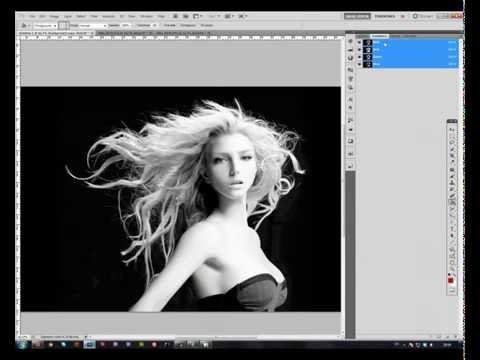The height and width of the screenshot is (360, 480).
Task: Open the Filter menu
Action: [94, 16]
